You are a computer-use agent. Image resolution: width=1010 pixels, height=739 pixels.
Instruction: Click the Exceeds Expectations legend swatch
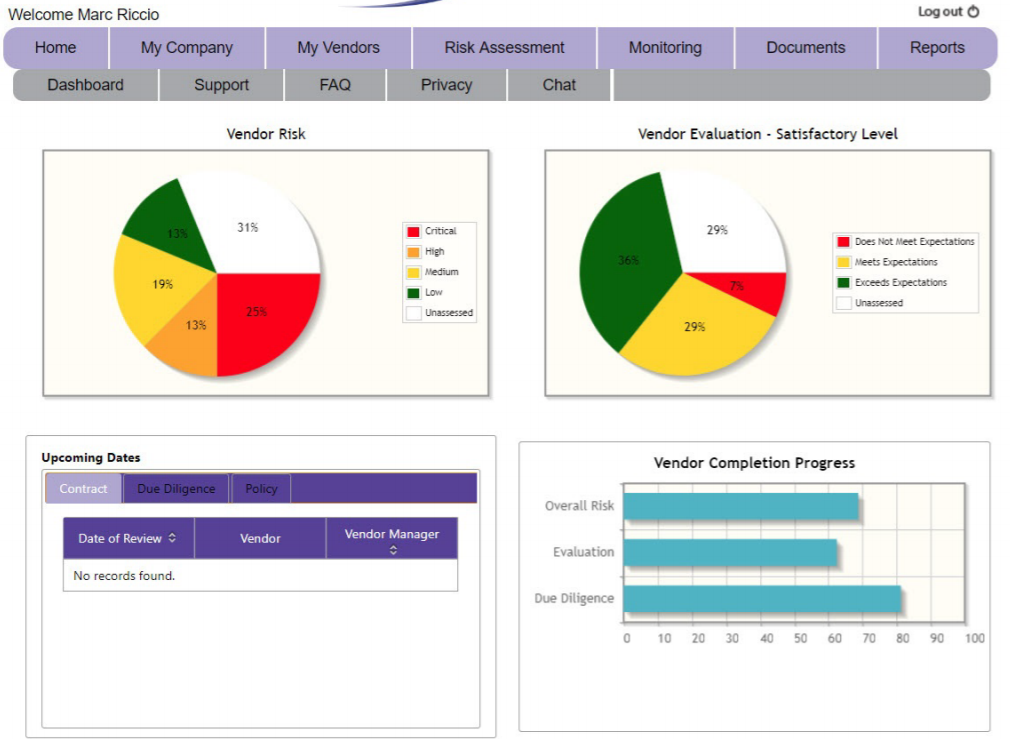coord(845,283)
